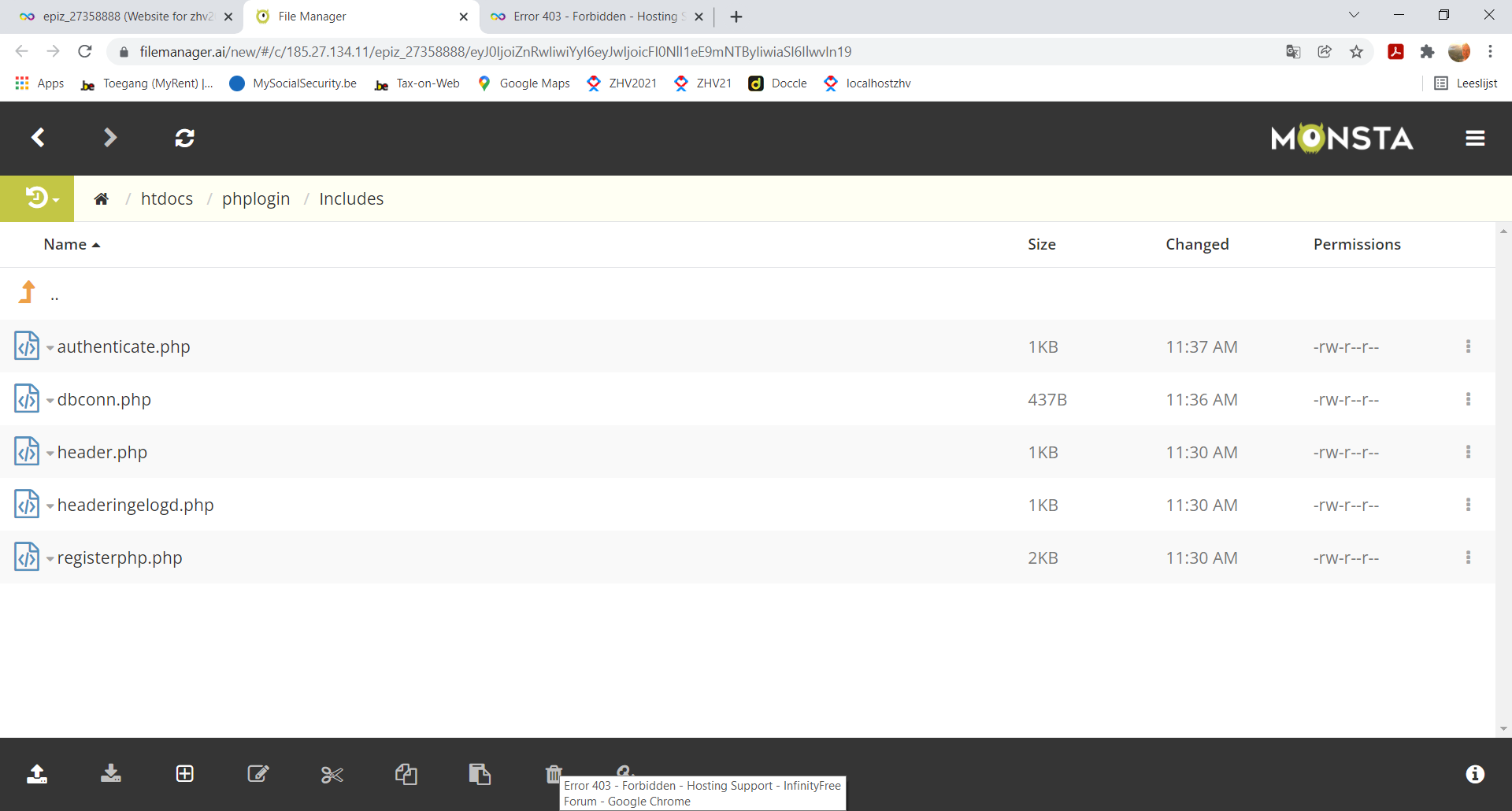
Task: Expand dropdown arrow beside authenticate.php
Action: 50,348
